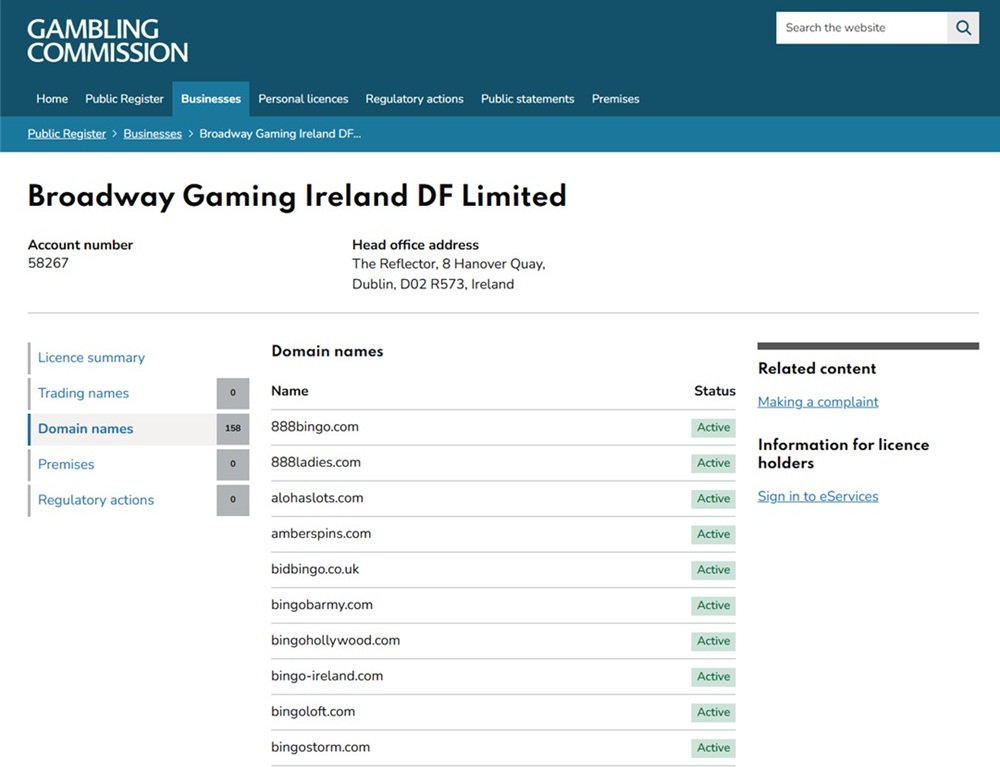Image resolution: width=1000 pixels, height=767 pixels.
Task: Open Public statements nav item
Action: click(527, 99)
